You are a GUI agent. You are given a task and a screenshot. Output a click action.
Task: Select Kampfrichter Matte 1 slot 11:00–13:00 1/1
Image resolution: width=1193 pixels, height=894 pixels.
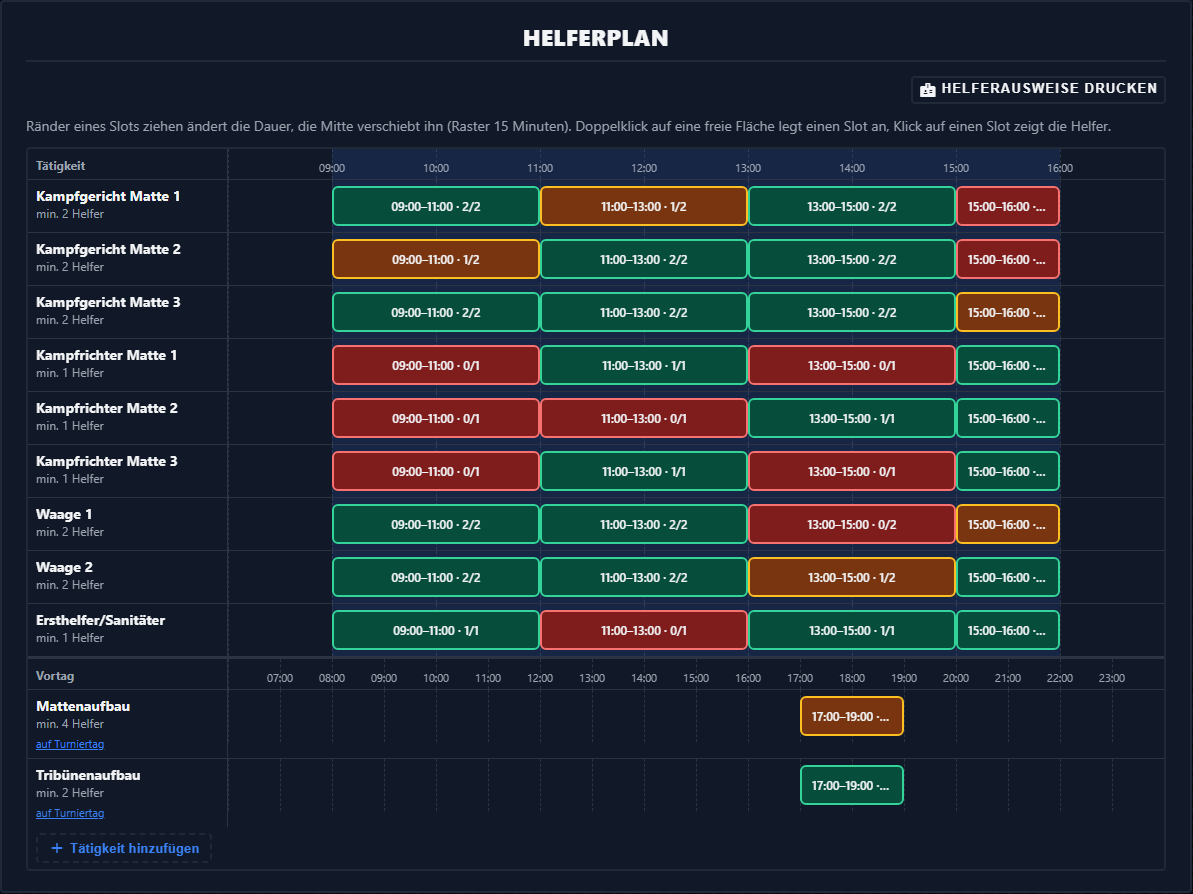pos(644,365)
